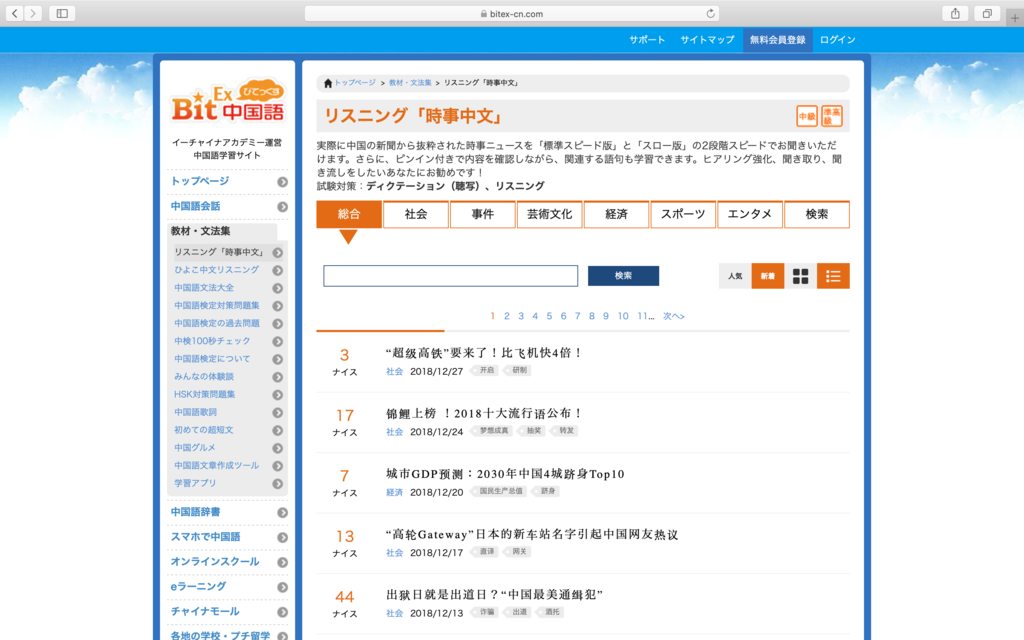Click the BitEx 中国語 site logo
Screen dimensions: 1024x640
227,103
